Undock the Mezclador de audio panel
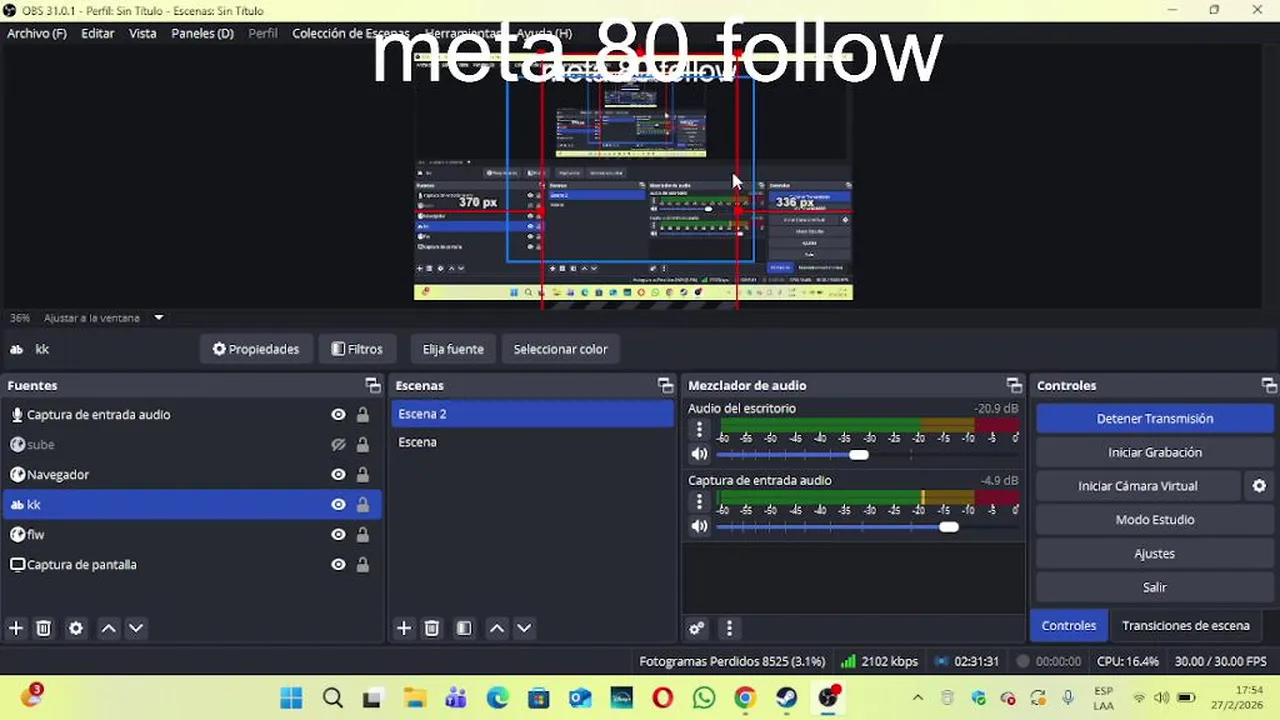The width and height of the screenshot is (1280, 720). point(1014,385)
